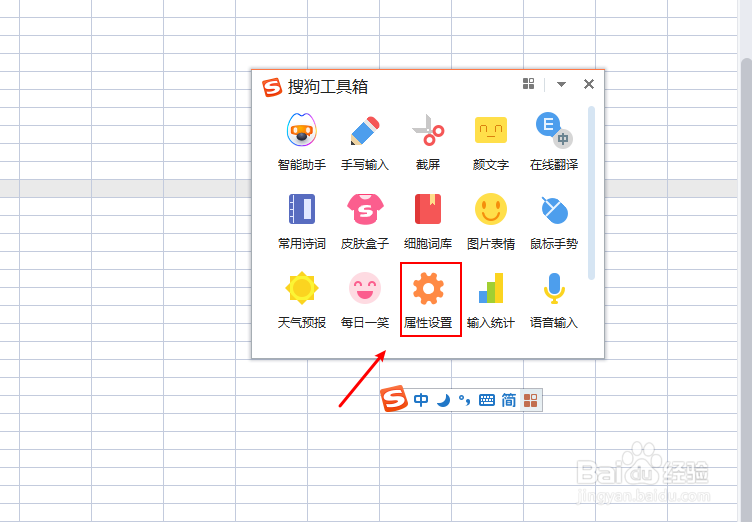752x522 pixels.
Task: Start the 截屏 screenshot scissors tool
Action: click(x=428, y=142)
